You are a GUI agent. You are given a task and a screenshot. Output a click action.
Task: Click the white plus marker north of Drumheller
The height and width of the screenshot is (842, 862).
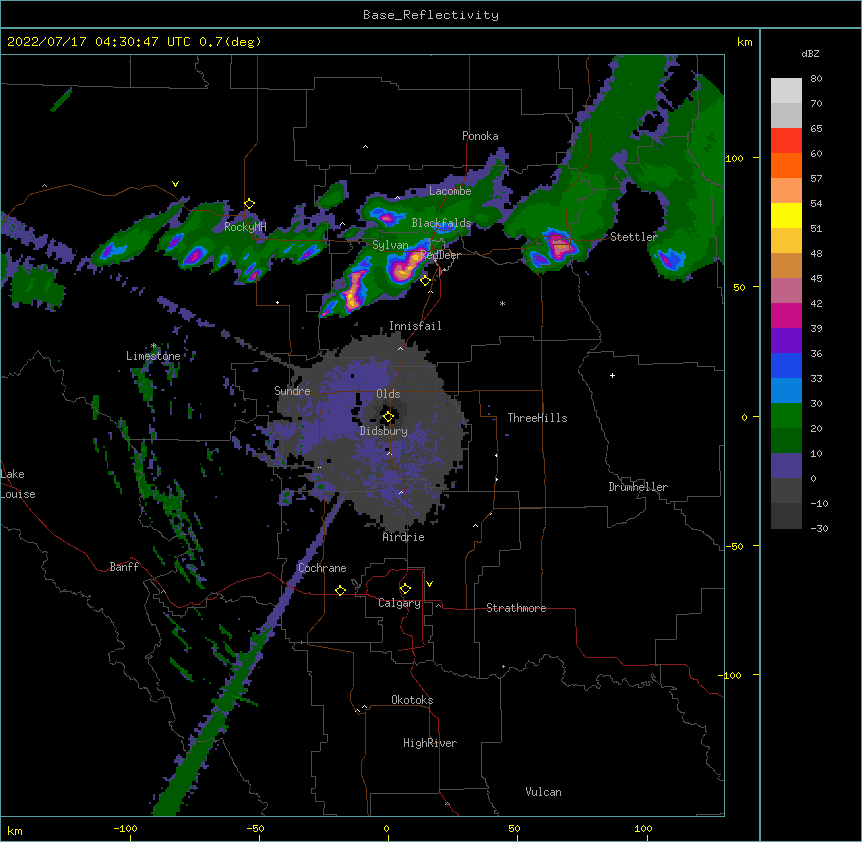[612, 375]
